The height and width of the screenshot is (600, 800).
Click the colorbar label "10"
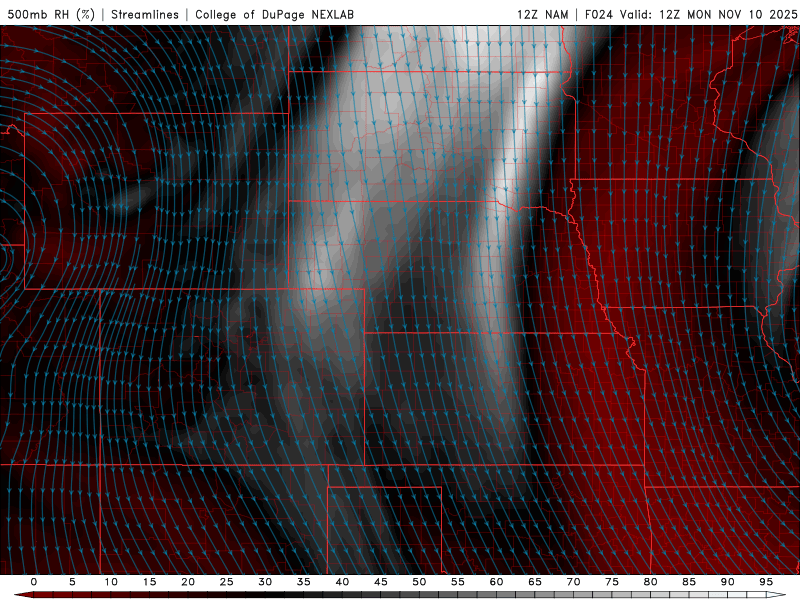coord(111,582)
